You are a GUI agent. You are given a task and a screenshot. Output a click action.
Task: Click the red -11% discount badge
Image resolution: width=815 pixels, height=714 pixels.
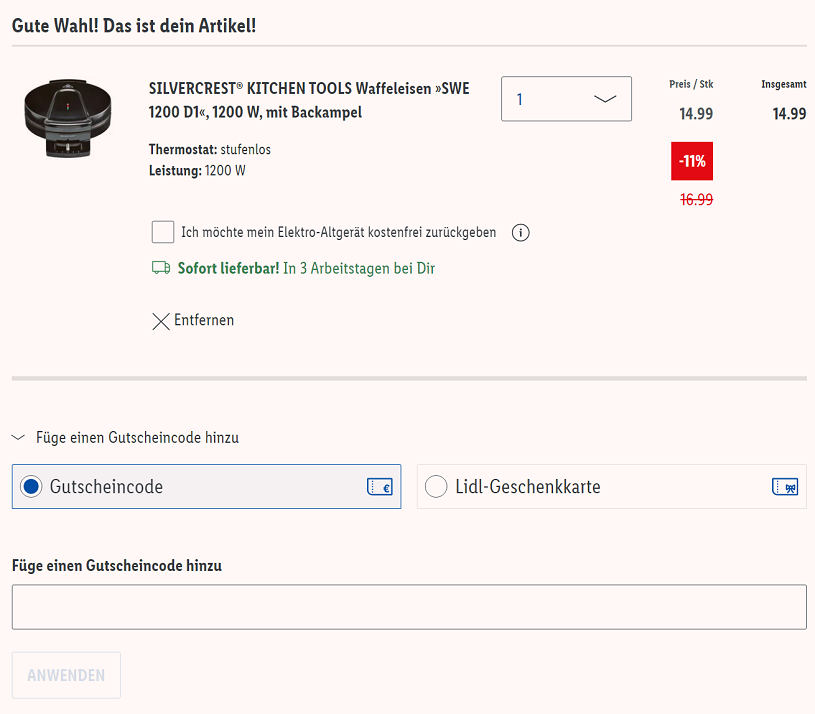pyautogui.click(x=692, y=161)
